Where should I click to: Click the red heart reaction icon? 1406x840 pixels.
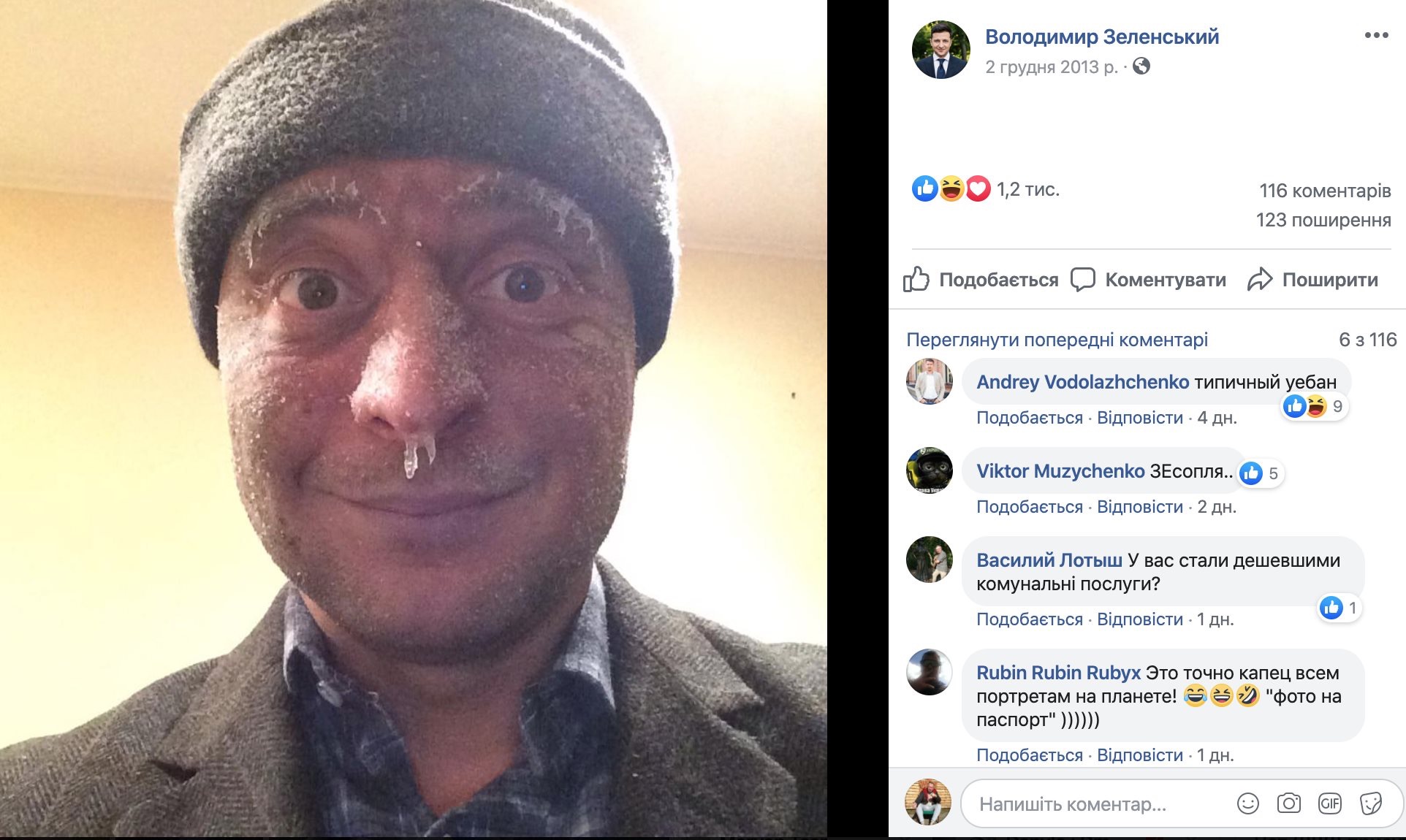(x=978, y=189)
